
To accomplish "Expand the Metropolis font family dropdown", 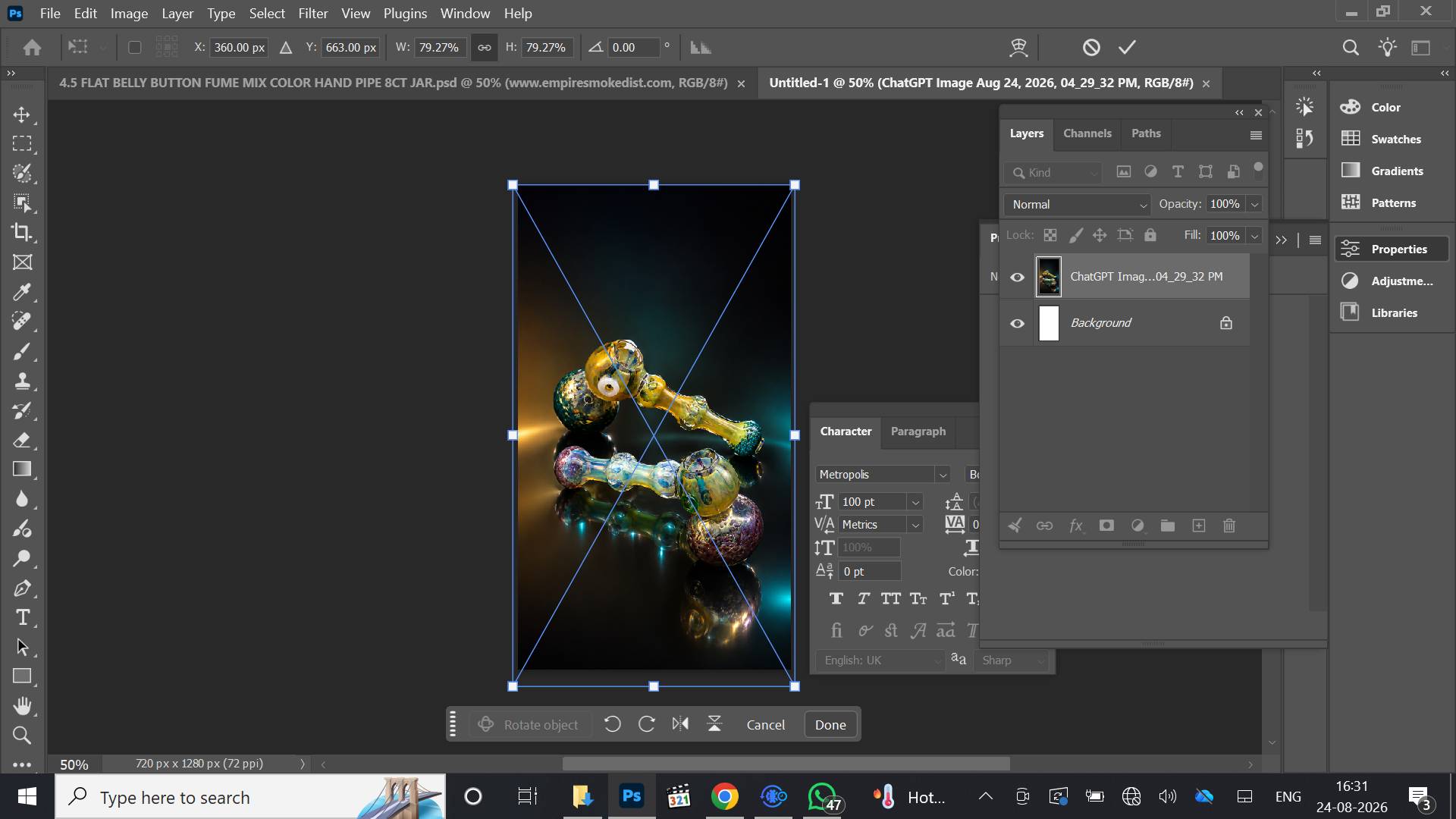I will point(943,475).
